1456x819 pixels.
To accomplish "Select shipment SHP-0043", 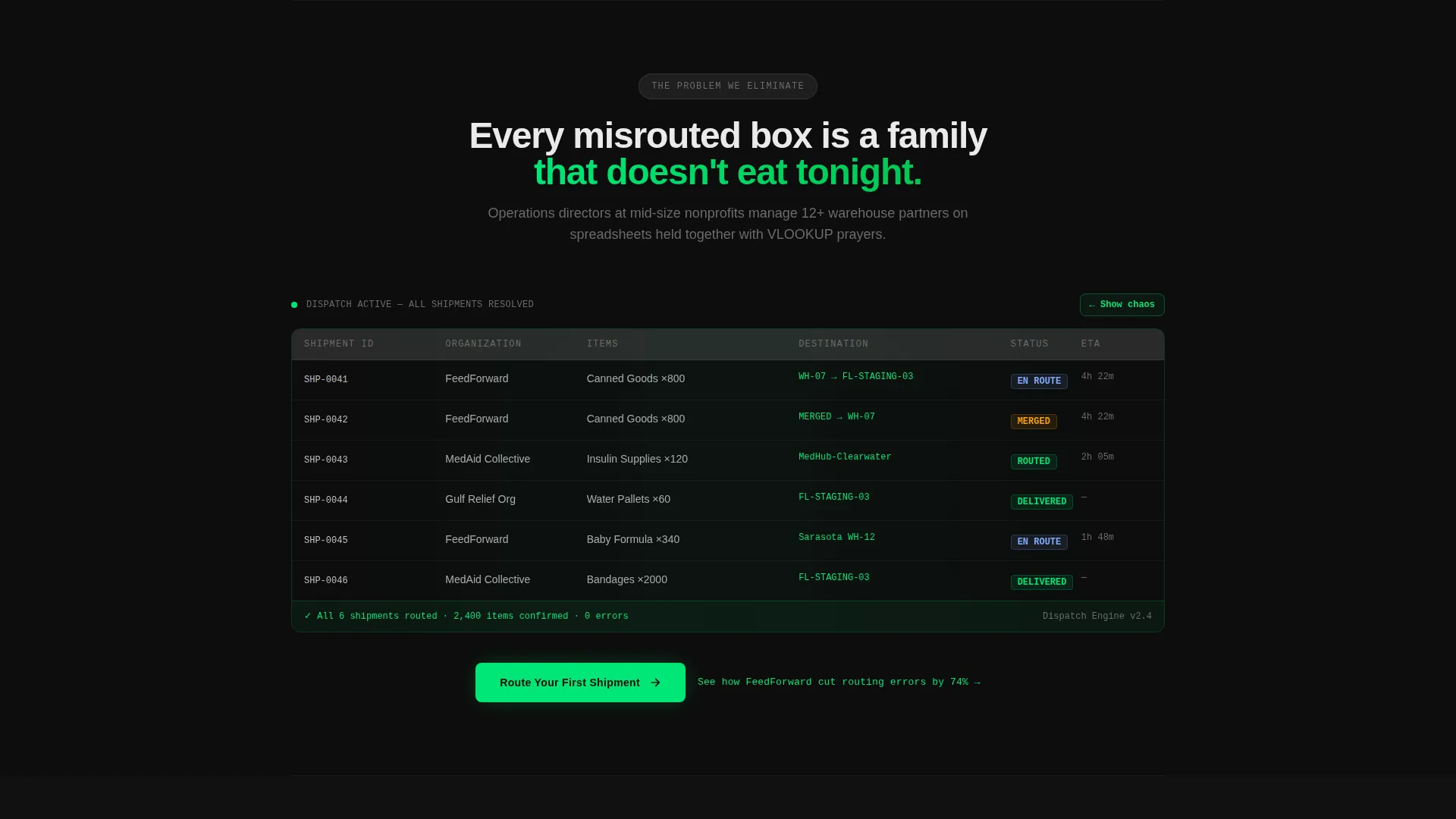I will (x=326, y=460).
